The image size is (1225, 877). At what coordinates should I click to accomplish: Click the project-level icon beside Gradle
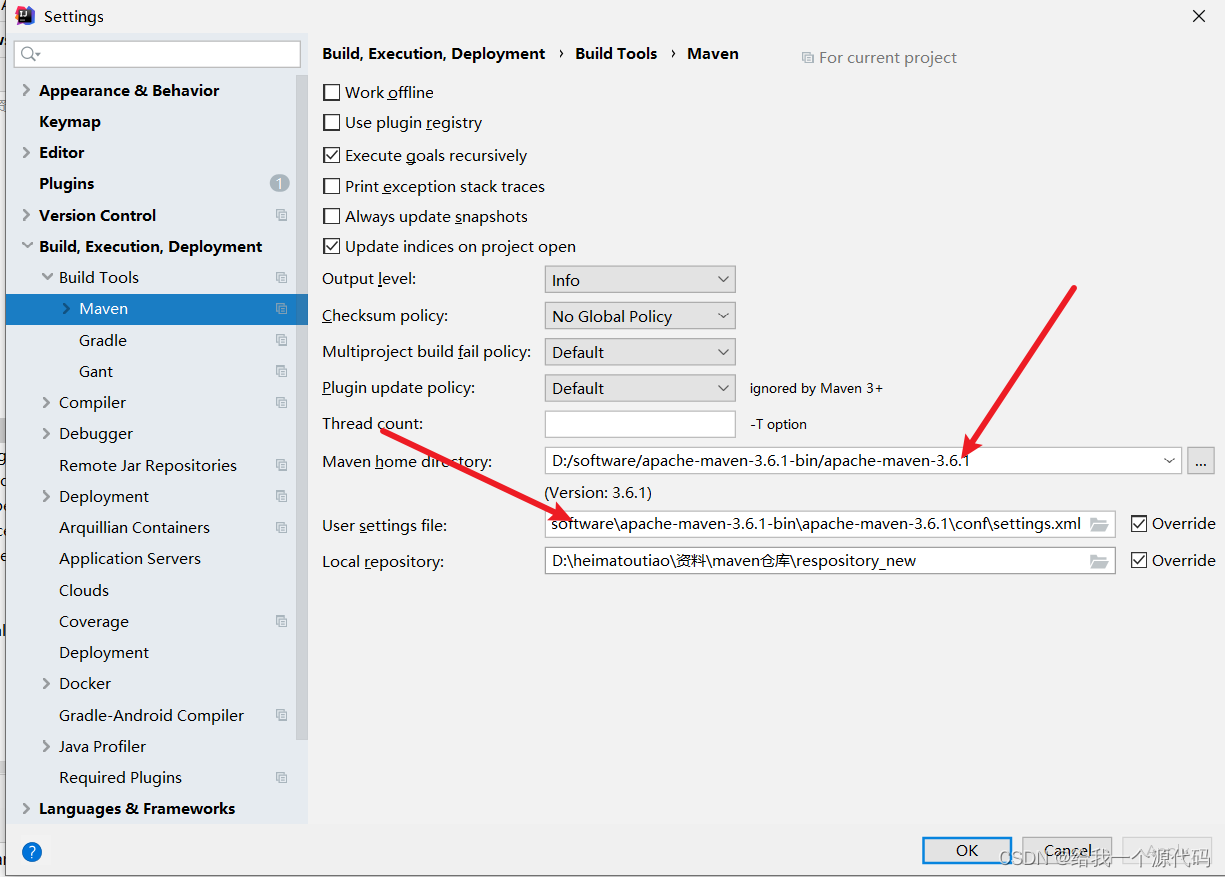tap(282, 340)
